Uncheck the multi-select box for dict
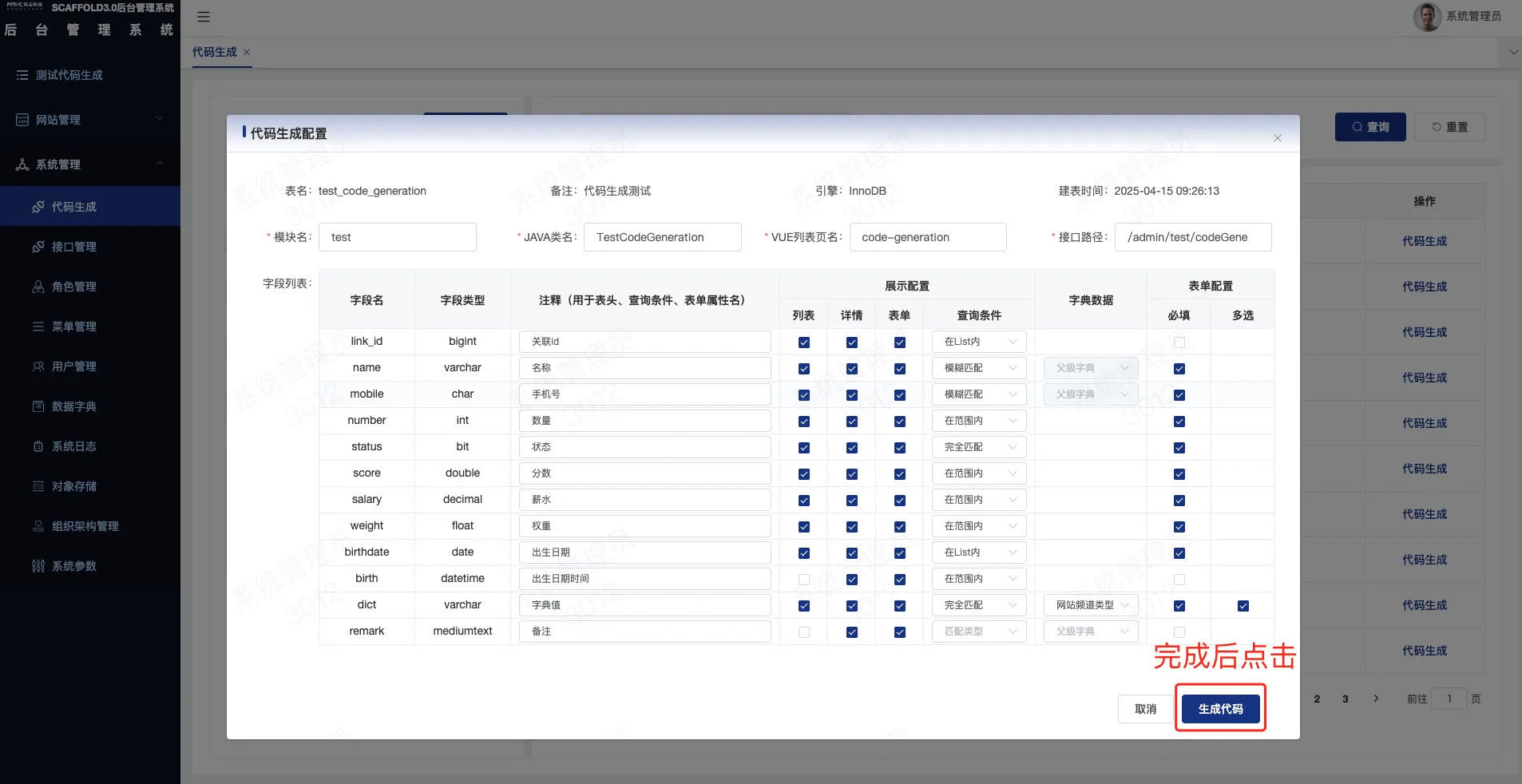The width and height of the screenshot is (1522, 784). 1243,605
